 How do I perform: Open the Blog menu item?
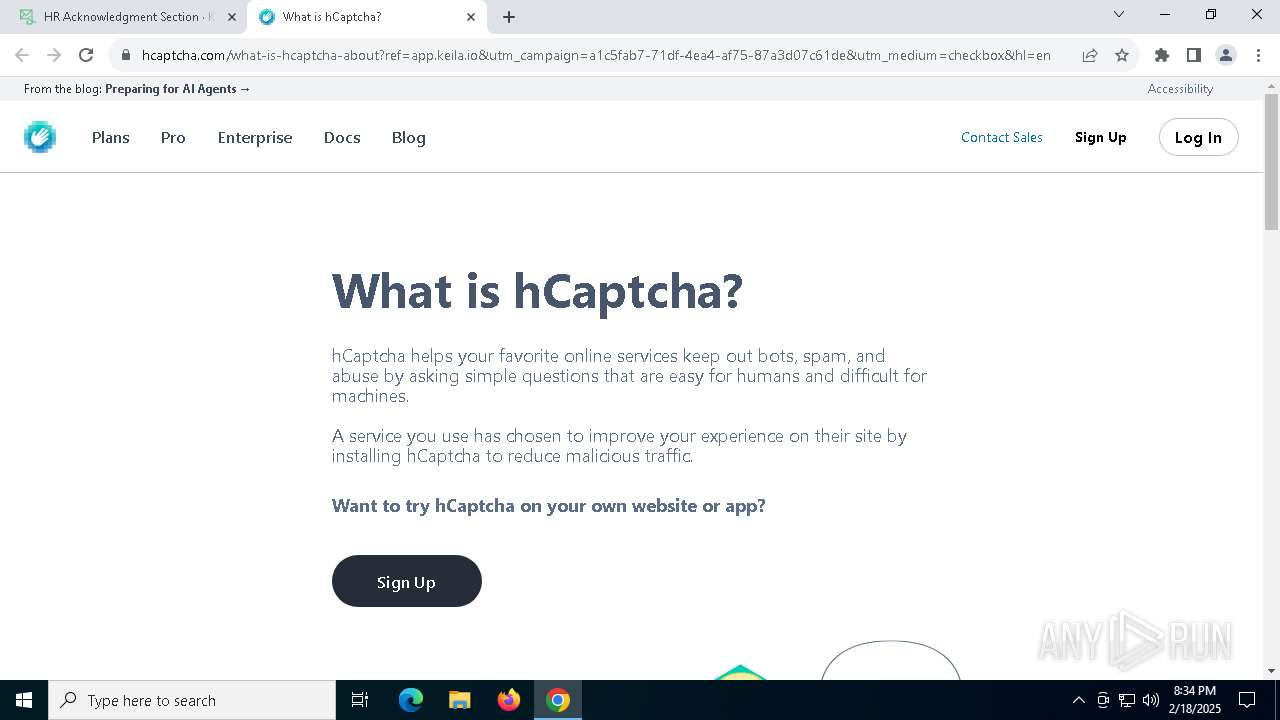pyautogui.click(x=409, y=137)
